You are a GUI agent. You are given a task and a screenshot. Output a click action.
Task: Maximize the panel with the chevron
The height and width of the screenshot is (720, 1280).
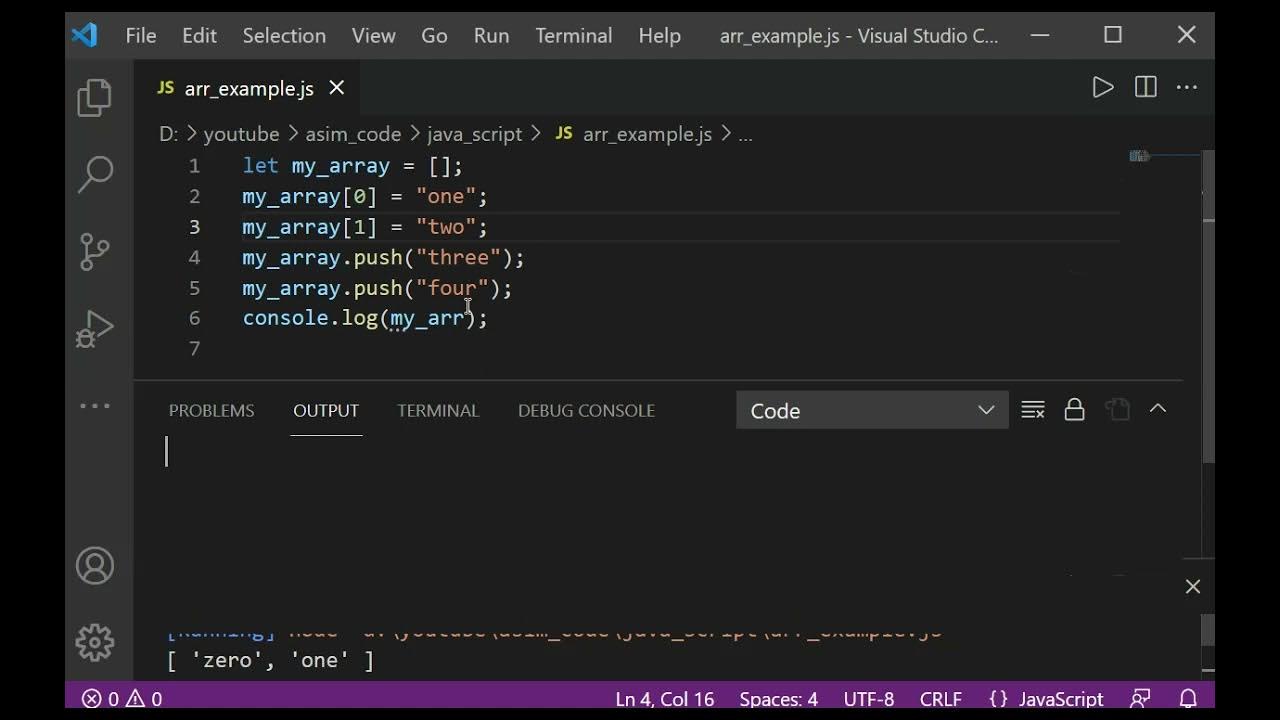pos(1158,409)
